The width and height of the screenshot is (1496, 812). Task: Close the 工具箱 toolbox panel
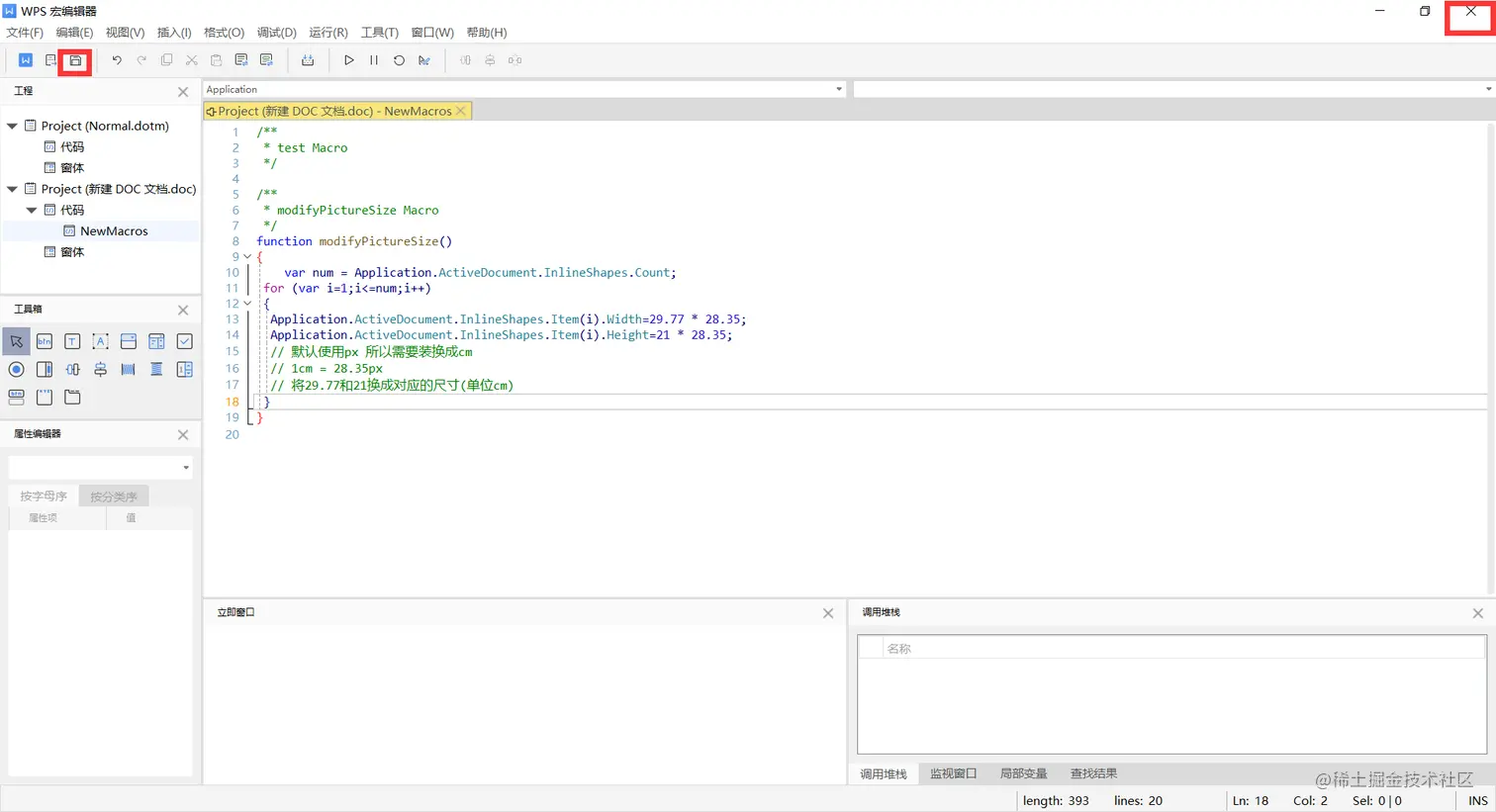183,310
